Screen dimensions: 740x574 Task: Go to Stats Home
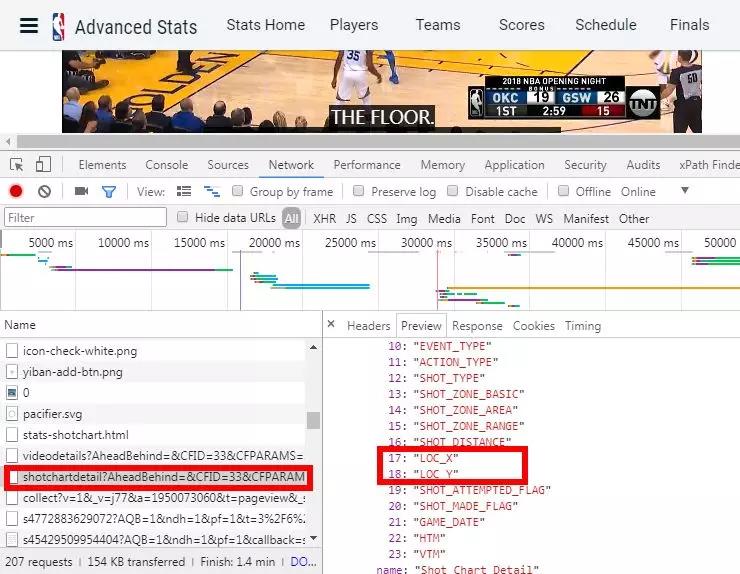[266, 25]
